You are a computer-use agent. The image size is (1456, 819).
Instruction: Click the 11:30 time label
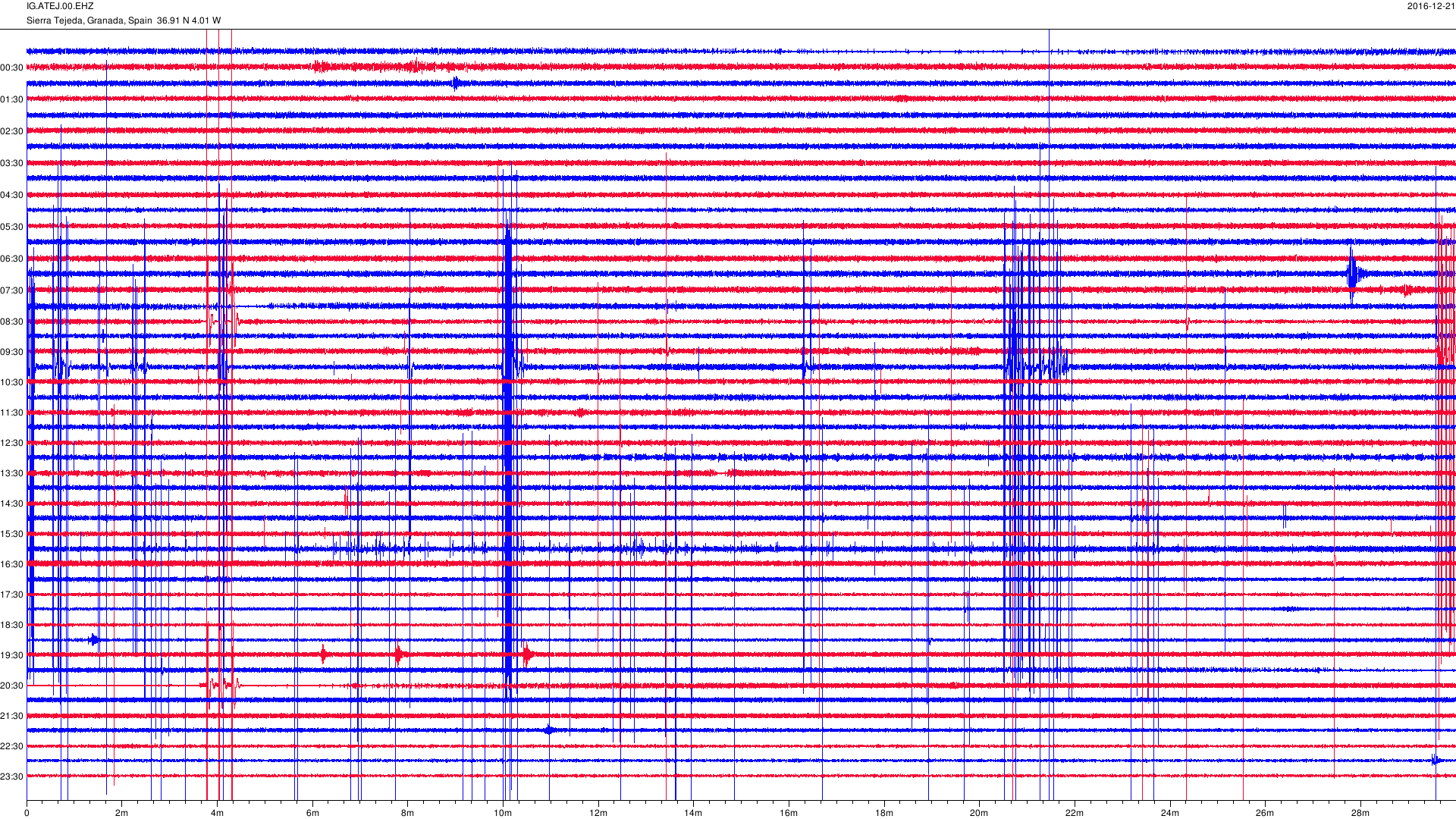12,413
